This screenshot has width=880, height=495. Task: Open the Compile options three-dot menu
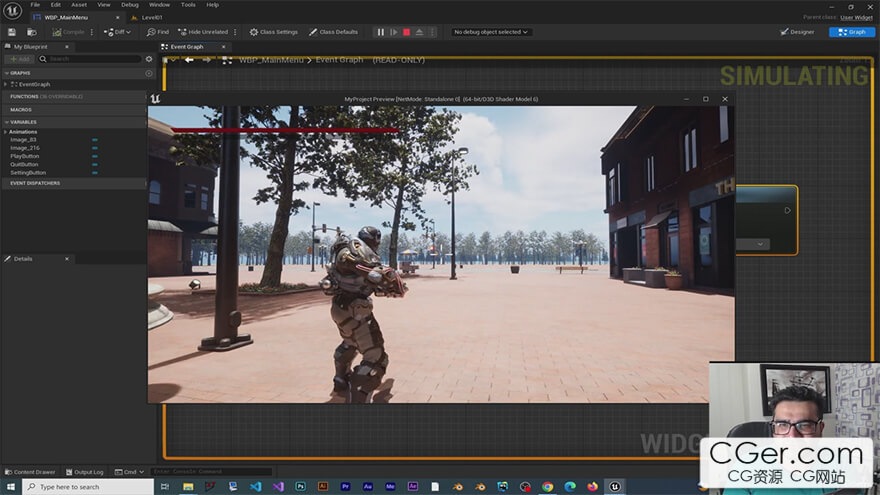92,32
